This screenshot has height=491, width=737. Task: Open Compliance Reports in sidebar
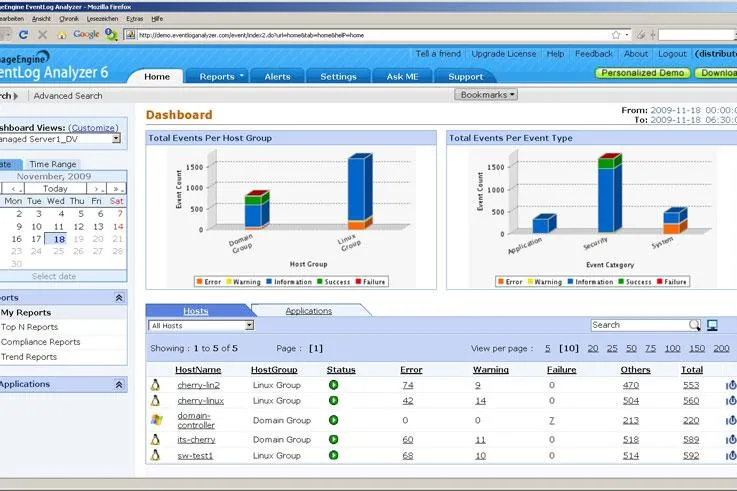(40, 342)
